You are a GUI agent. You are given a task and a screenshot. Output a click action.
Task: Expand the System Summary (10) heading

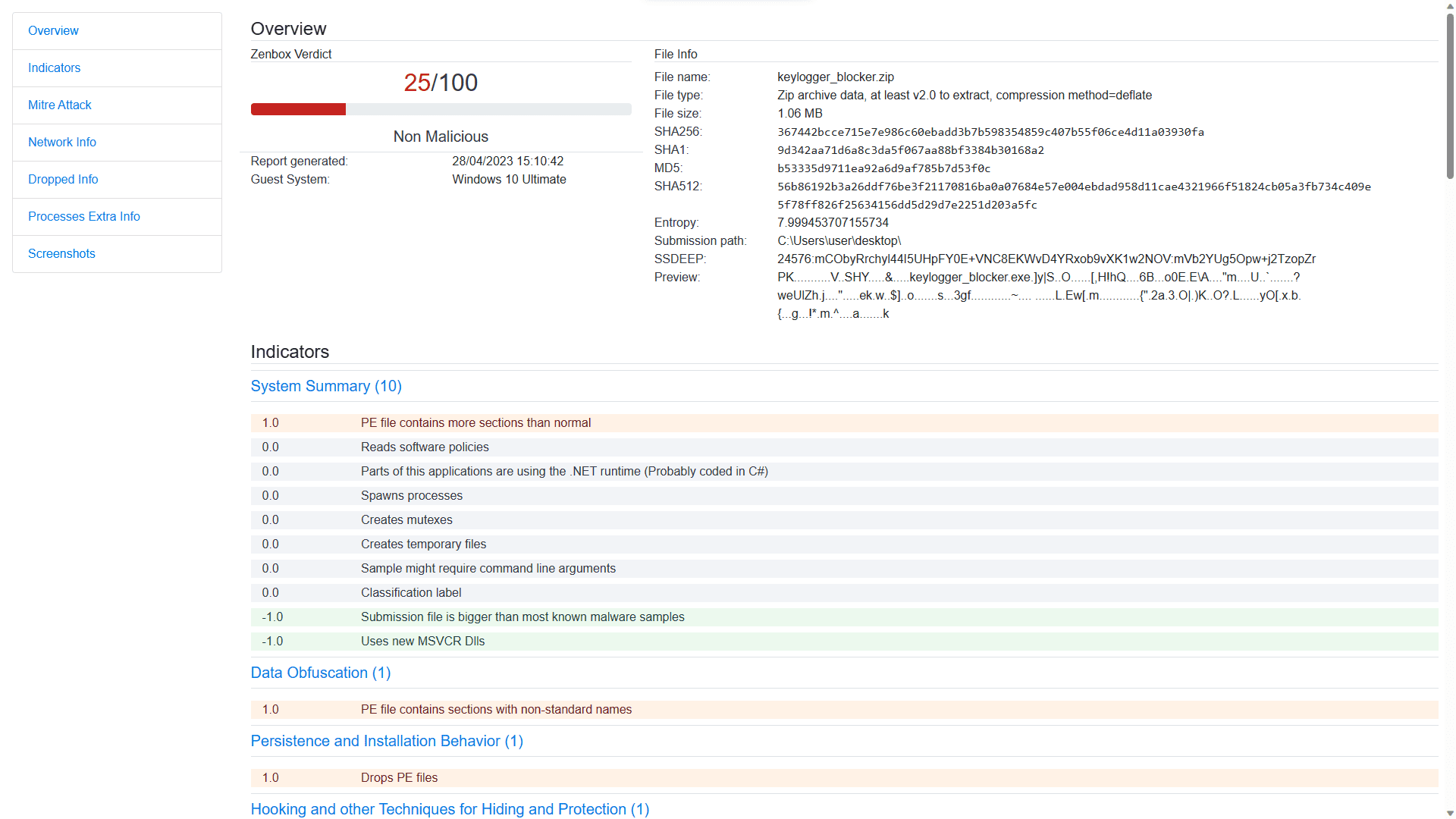[x=326, y=386]
